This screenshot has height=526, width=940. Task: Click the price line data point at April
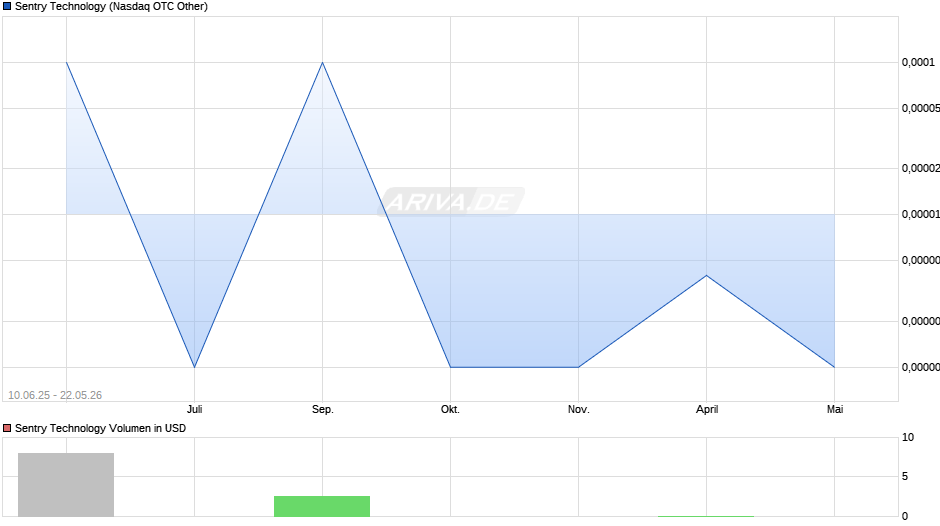click(x=707, y=275)
